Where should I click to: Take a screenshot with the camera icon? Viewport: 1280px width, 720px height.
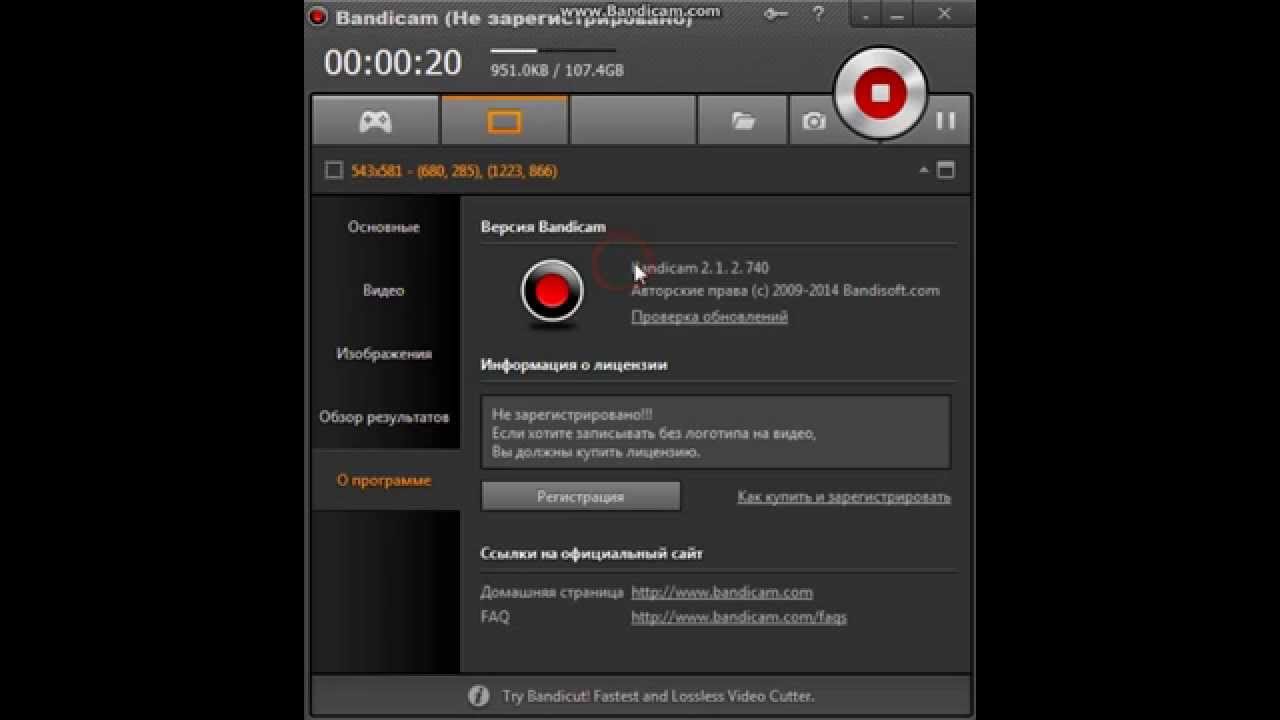tap(814, 121)
